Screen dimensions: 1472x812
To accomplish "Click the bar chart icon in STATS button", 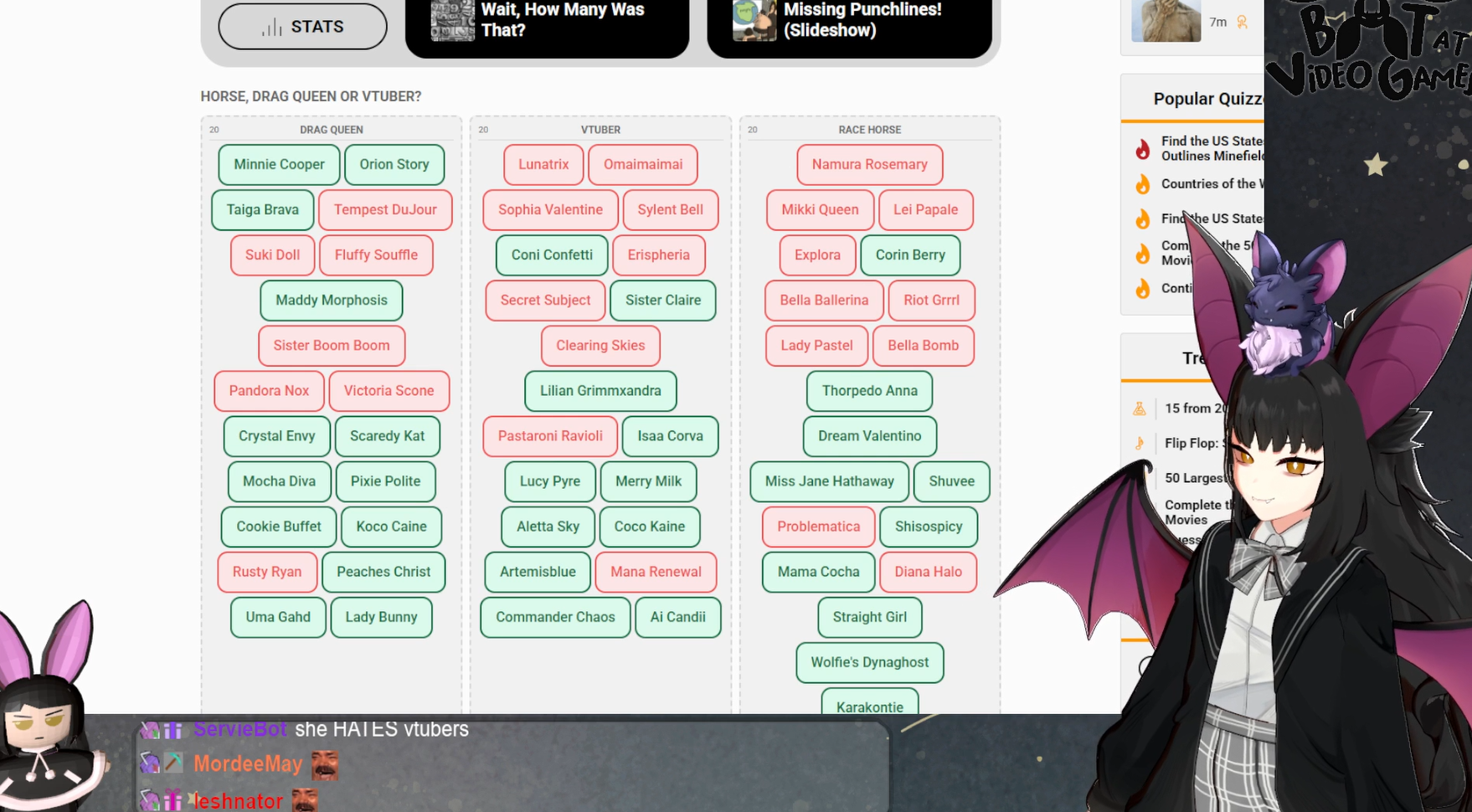I will [271, 28].
